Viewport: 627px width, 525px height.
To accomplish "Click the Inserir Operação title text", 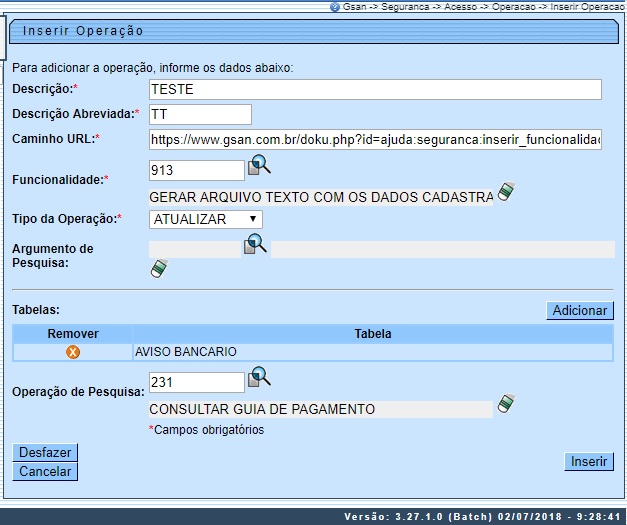I will 83,31.
